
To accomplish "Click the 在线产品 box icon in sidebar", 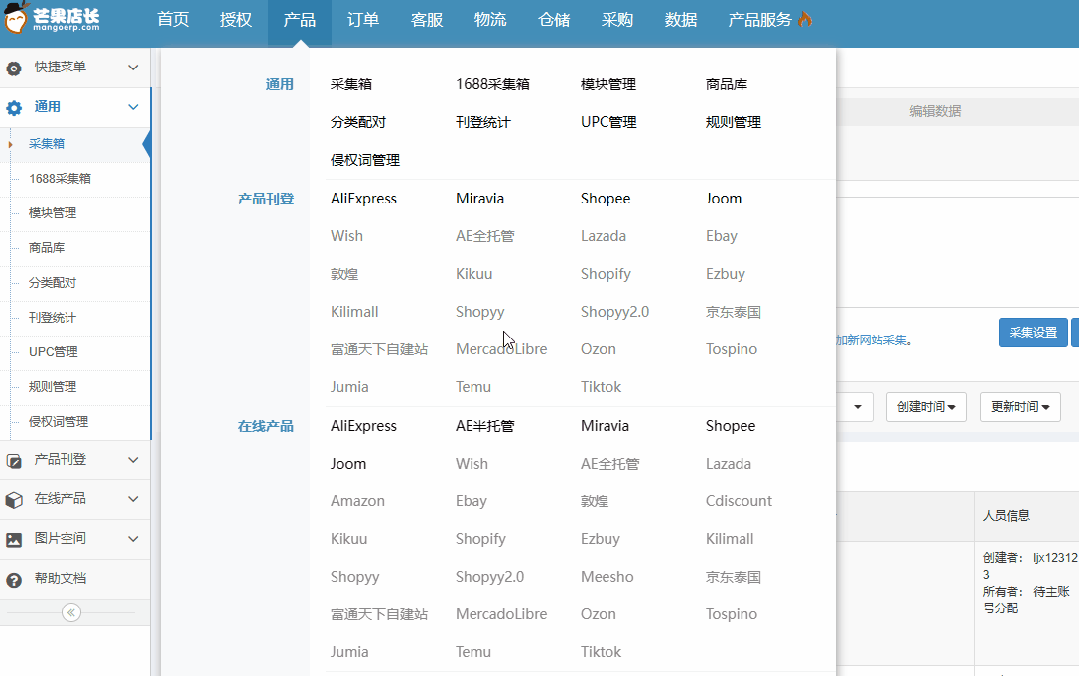I will click(x=14, y=500).
